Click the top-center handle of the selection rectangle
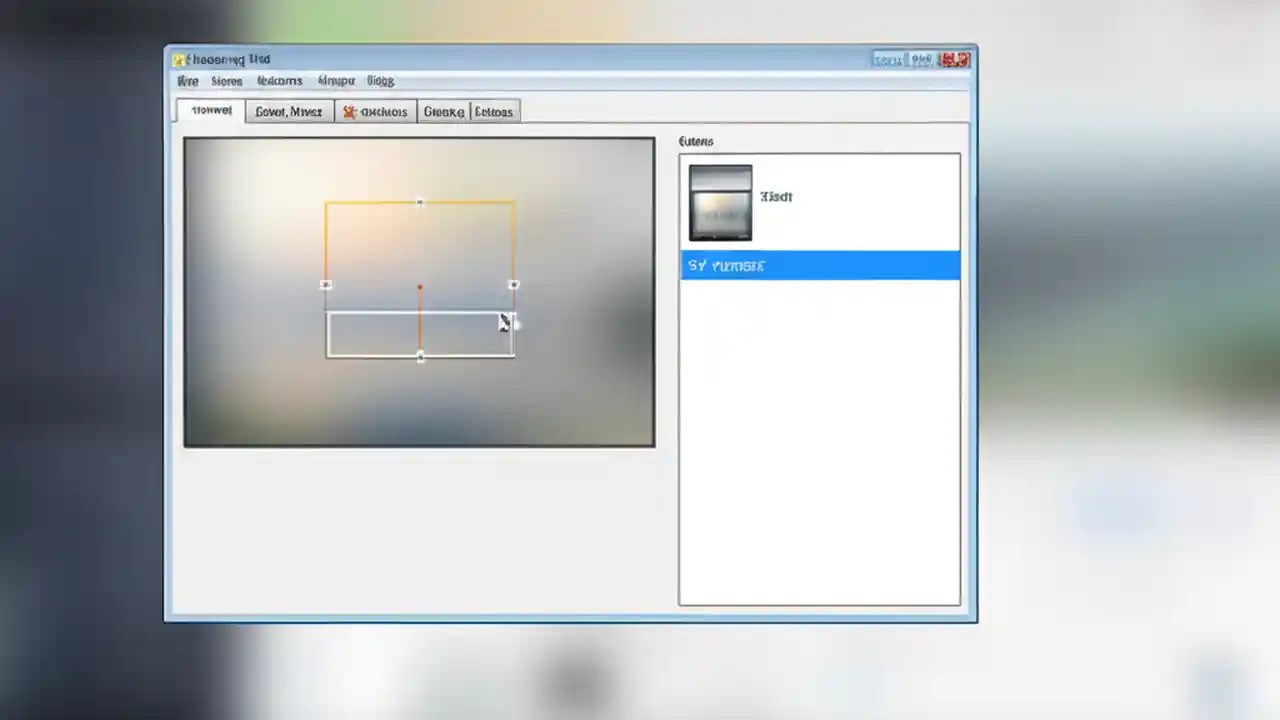Viewport: 1280px width, 720px height. 419,203
